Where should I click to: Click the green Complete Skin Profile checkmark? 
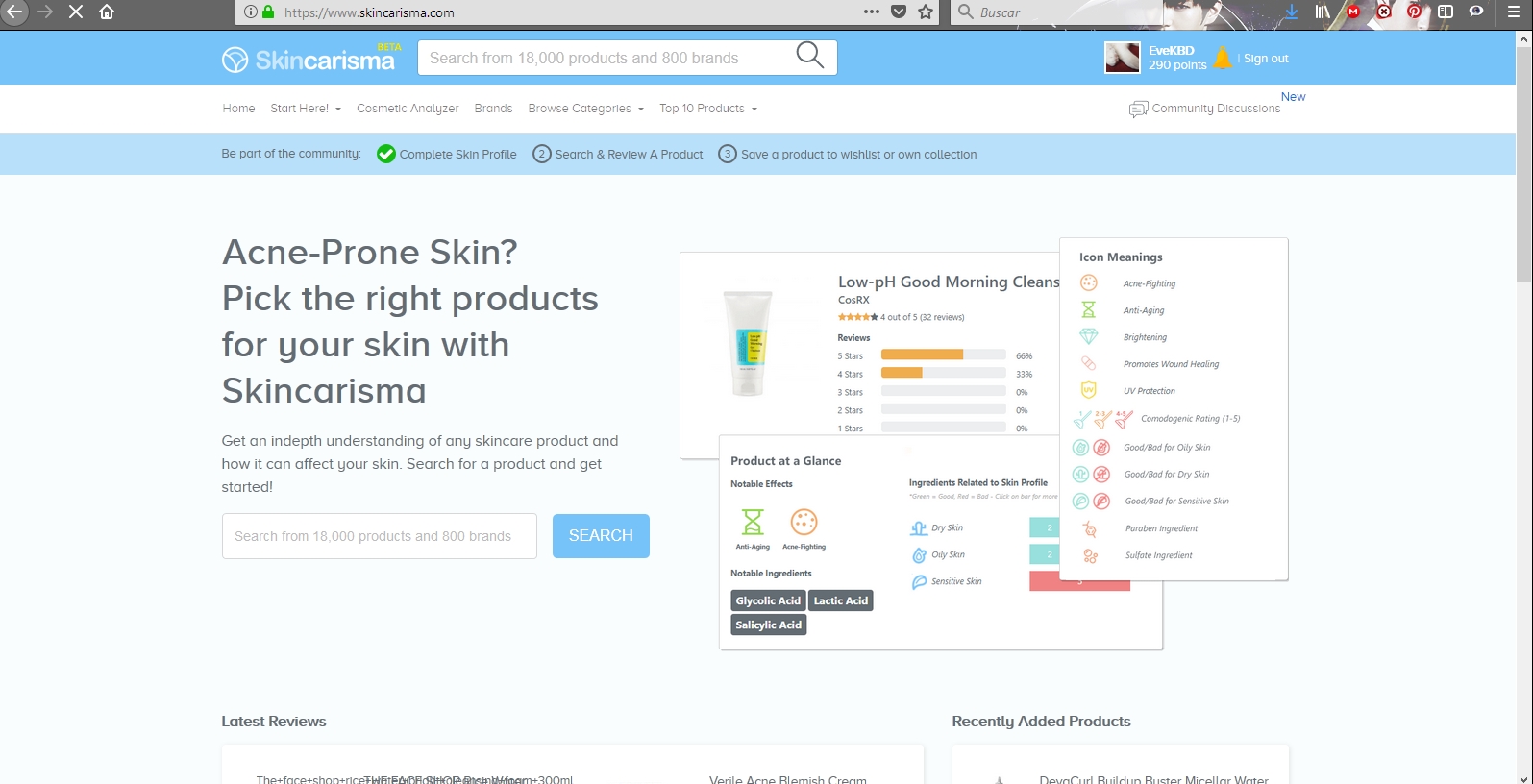(386, 154)
